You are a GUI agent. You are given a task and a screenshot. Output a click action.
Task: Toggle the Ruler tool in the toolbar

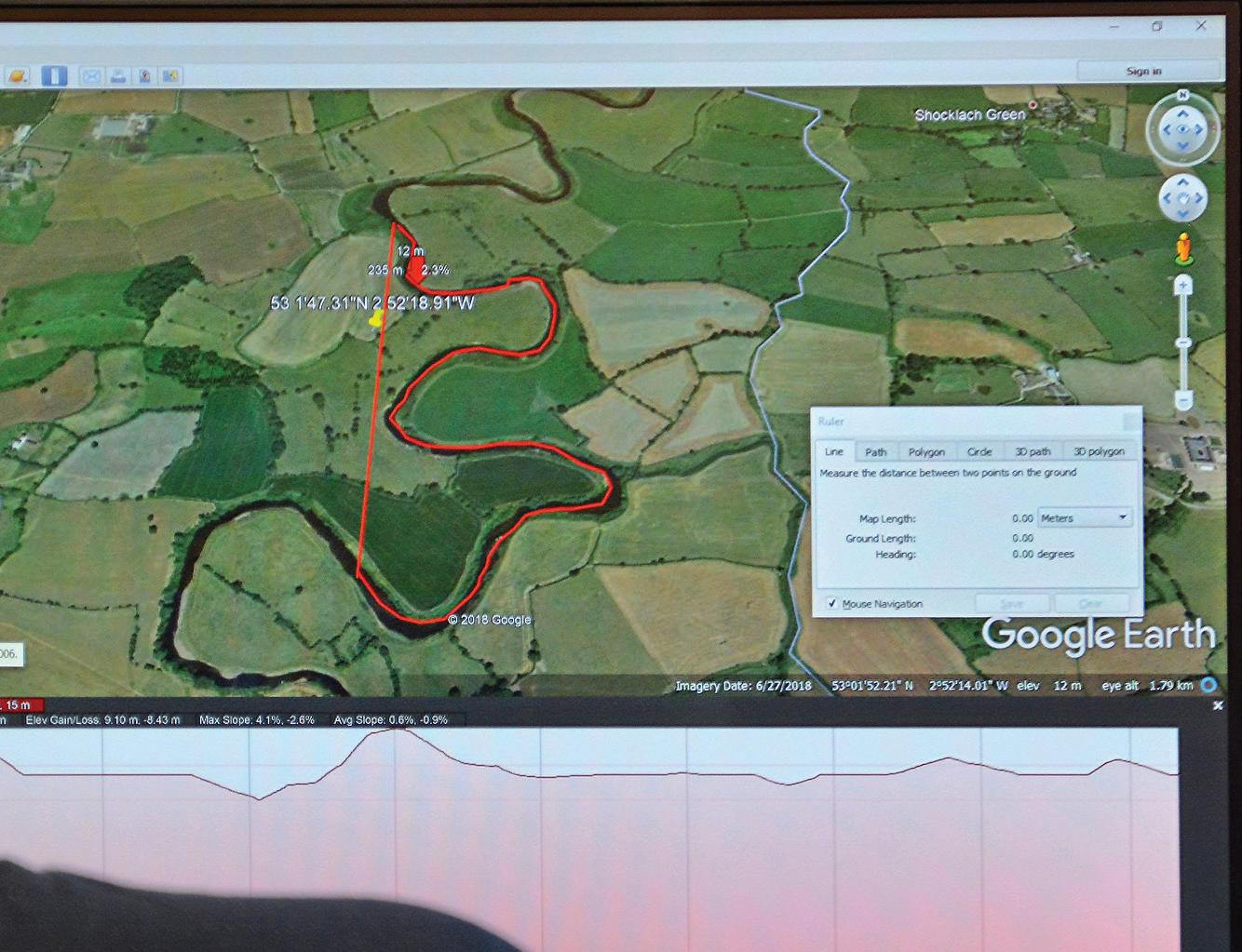tap(54, 75)
